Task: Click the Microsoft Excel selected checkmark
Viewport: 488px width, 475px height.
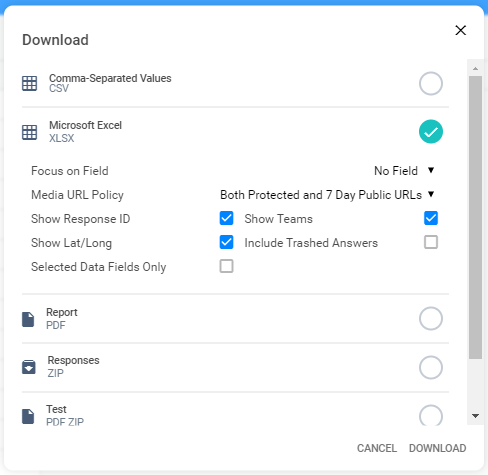Action: [x=431, y=132]
